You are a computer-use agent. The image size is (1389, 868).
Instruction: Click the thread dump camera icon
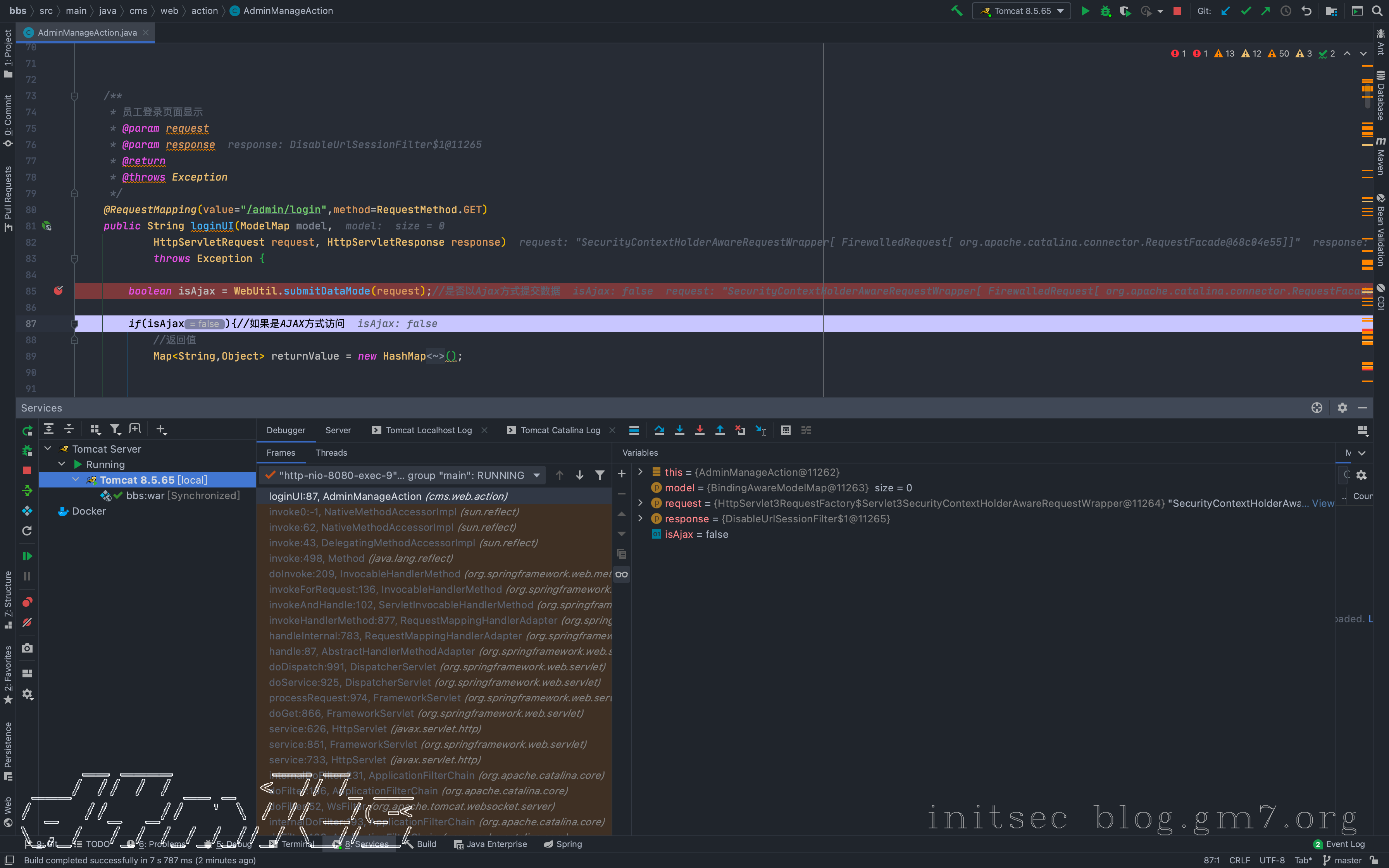click(x=27, y=648)
